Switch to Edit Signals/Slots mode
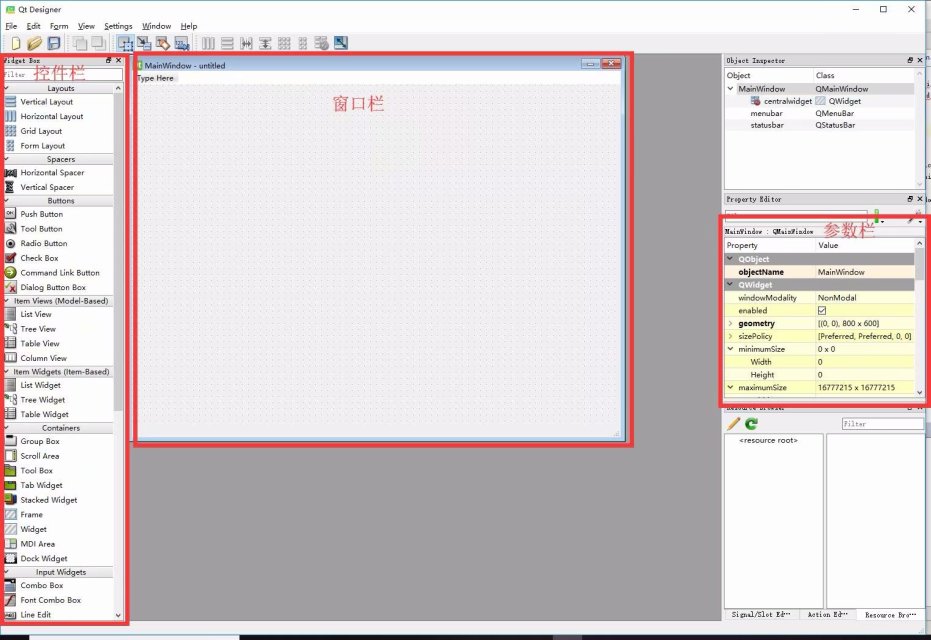The height and width of the screenshot is (640, 931). (x=144, y=43)
